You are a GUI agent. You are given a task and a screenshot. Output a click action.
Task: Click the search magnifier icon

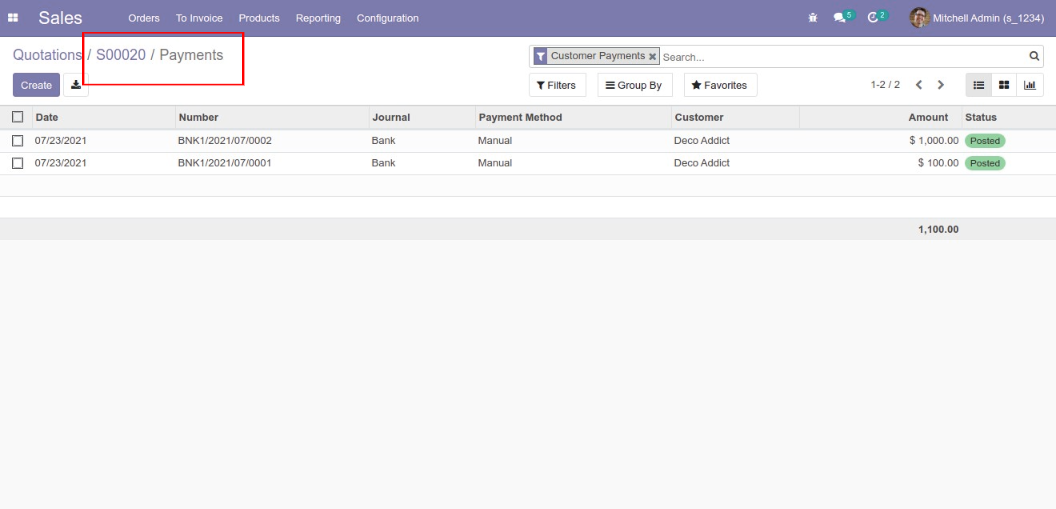coord(1034,56)
